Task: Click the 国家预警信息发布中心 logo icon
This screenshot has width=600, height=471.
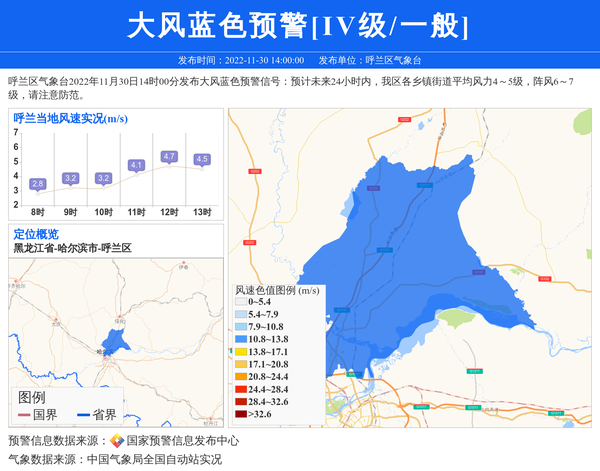Action: tap(117, 441)
